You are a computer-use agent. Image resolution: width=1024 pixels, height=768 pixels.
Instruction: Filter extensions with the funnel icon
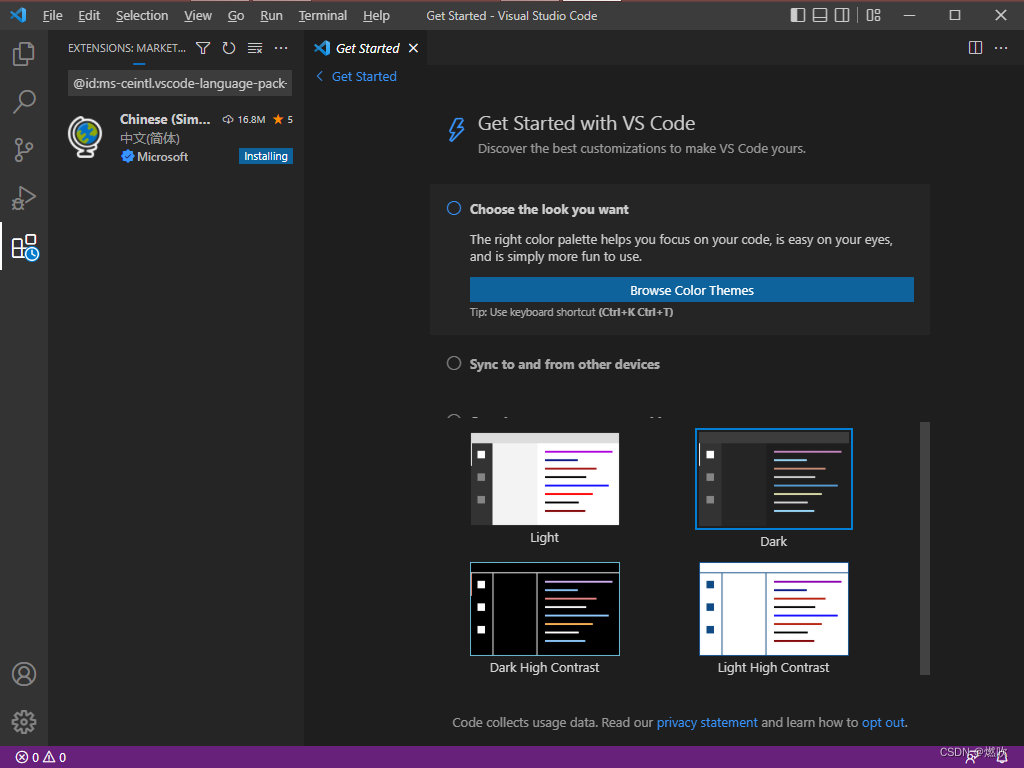pos(203,48)
